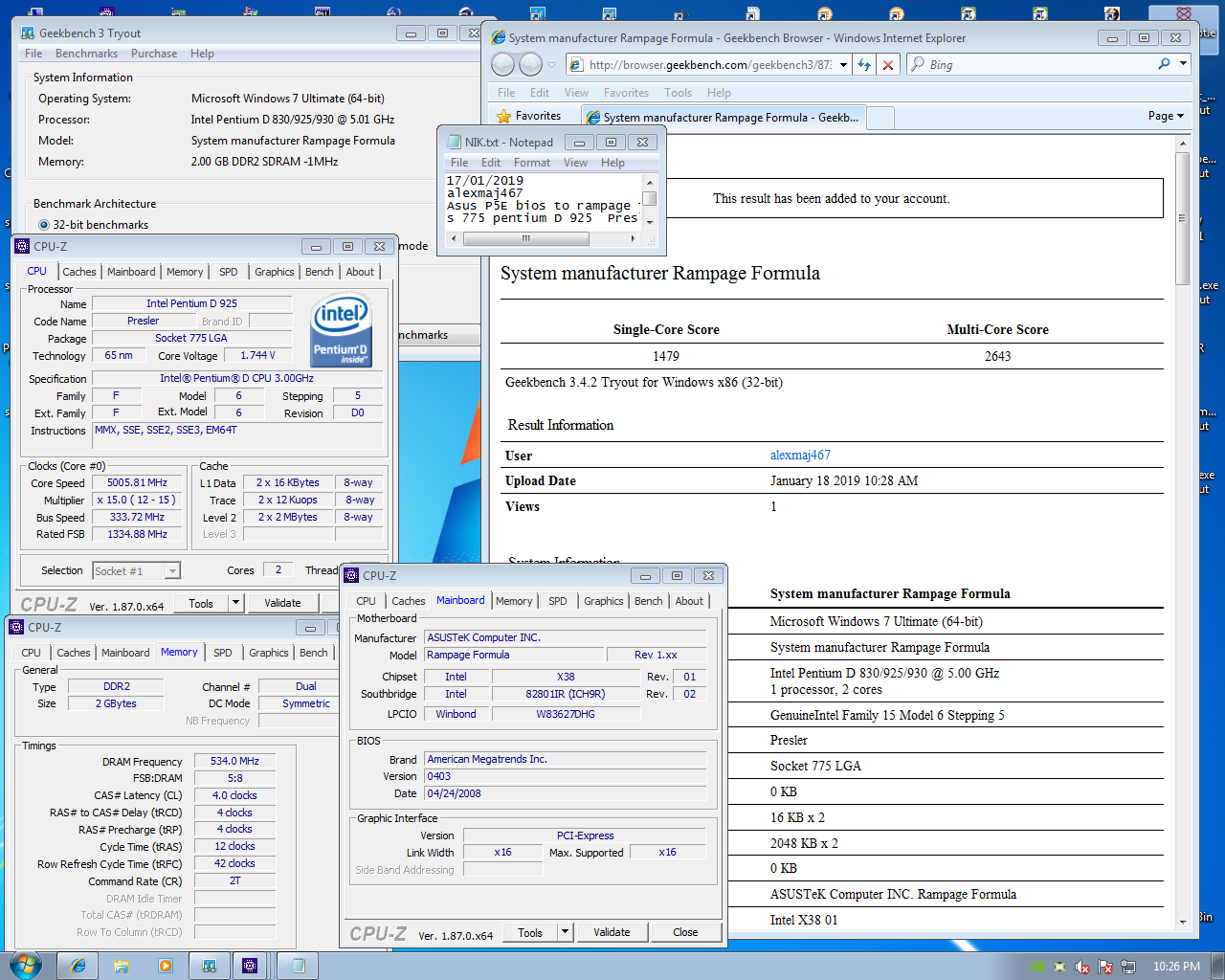
Task: Click the Tools button in CPU-Z CPU window
Action: coord(201,603)
